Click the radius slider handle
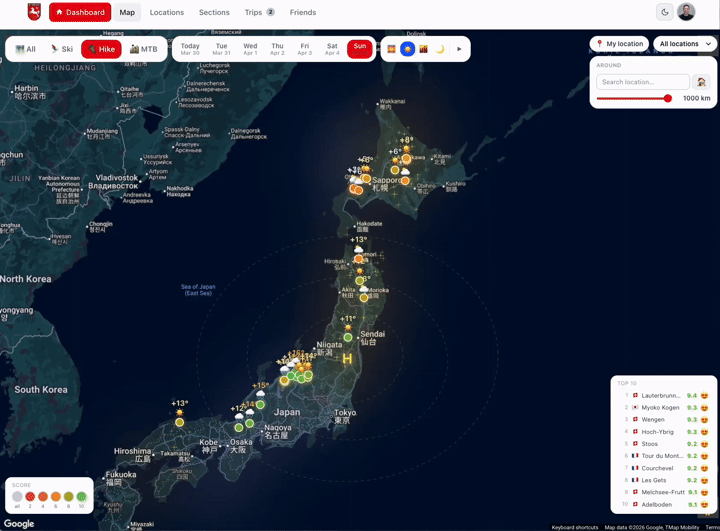 click(x=668, y=99)
